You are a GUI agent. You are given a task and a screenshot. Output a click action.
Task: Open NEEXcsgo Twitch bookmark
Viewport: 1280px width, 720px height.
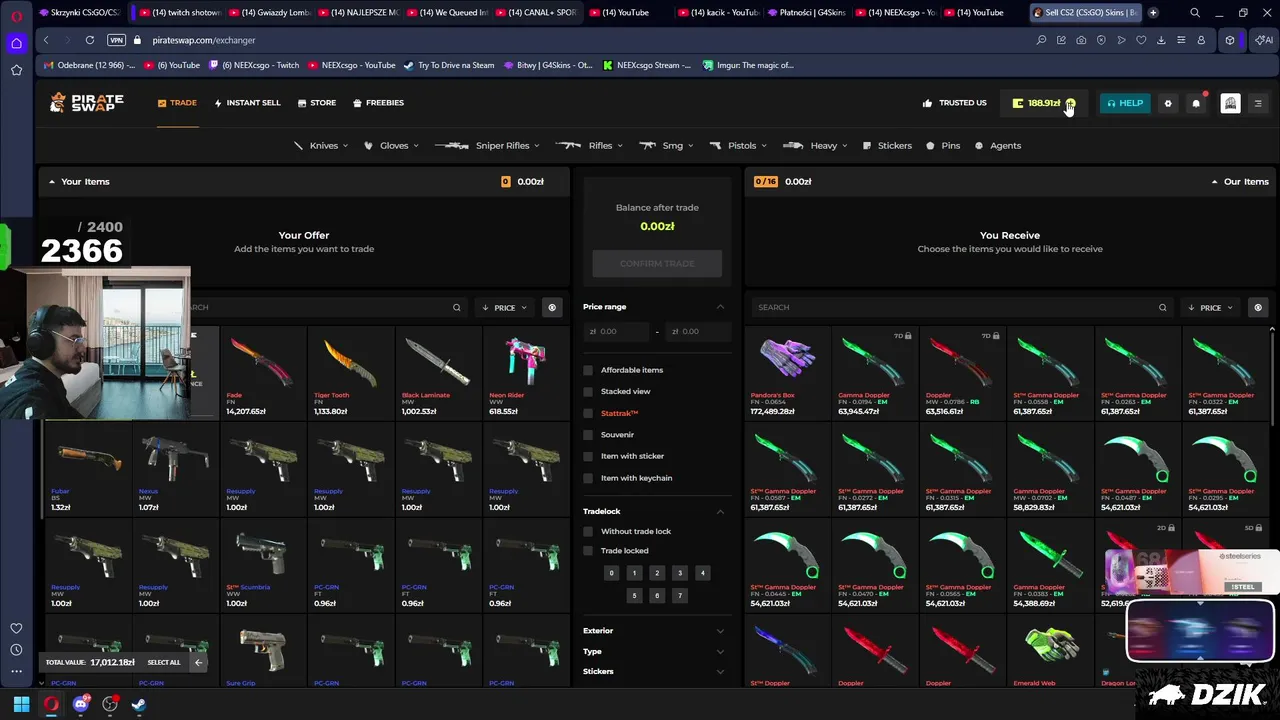click(x=254, y=65)
